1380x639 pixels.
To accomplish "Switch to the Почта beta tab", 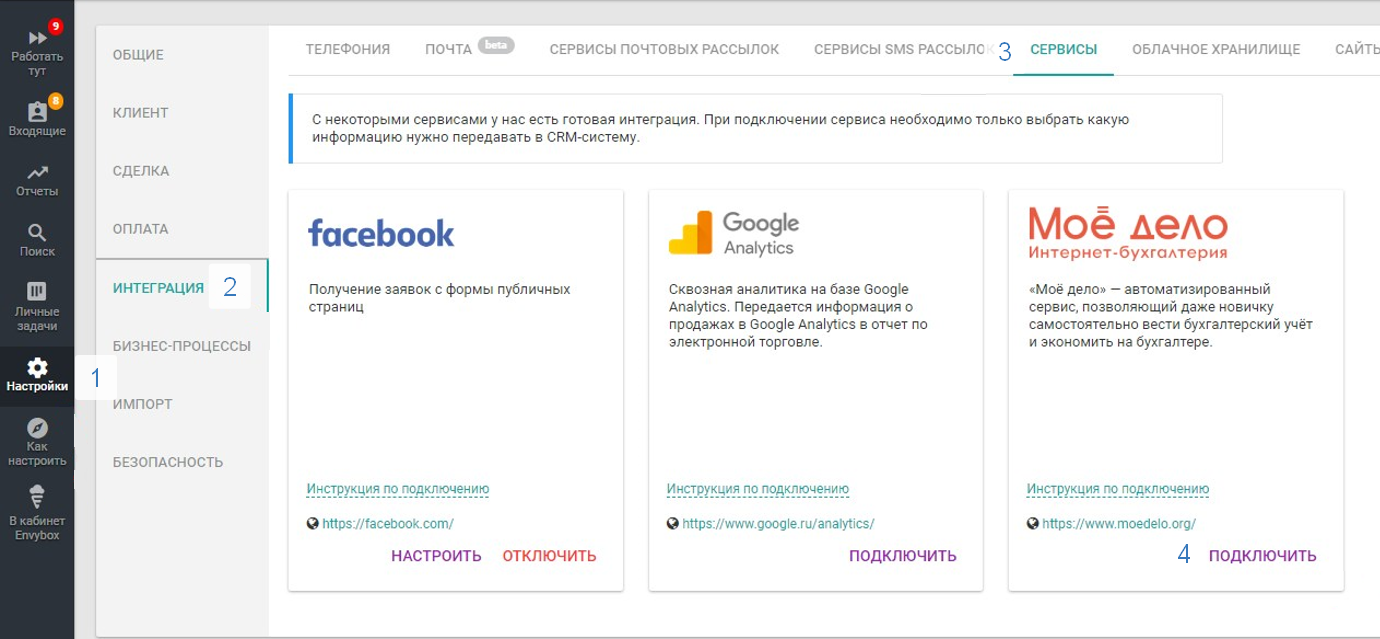I will tap(470, 49).
